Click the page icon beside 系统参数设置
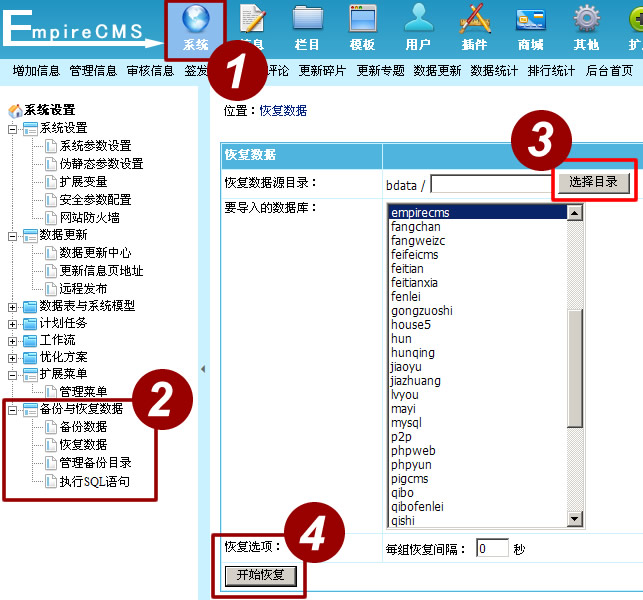The image size is (643, 600). (51, 146)
